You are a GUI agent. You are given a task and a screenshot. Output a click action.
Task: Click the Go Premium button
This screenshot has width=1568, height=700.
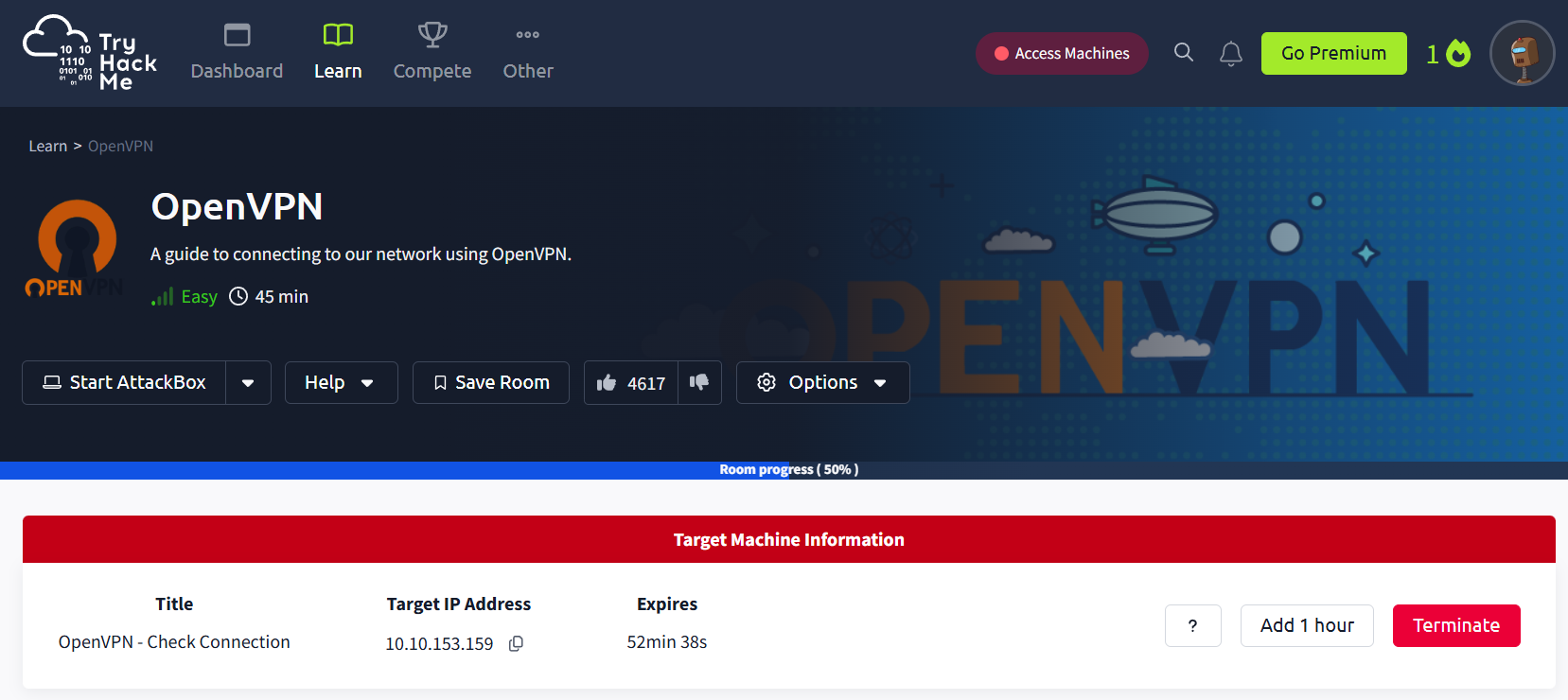click(x=1333, y=53)
